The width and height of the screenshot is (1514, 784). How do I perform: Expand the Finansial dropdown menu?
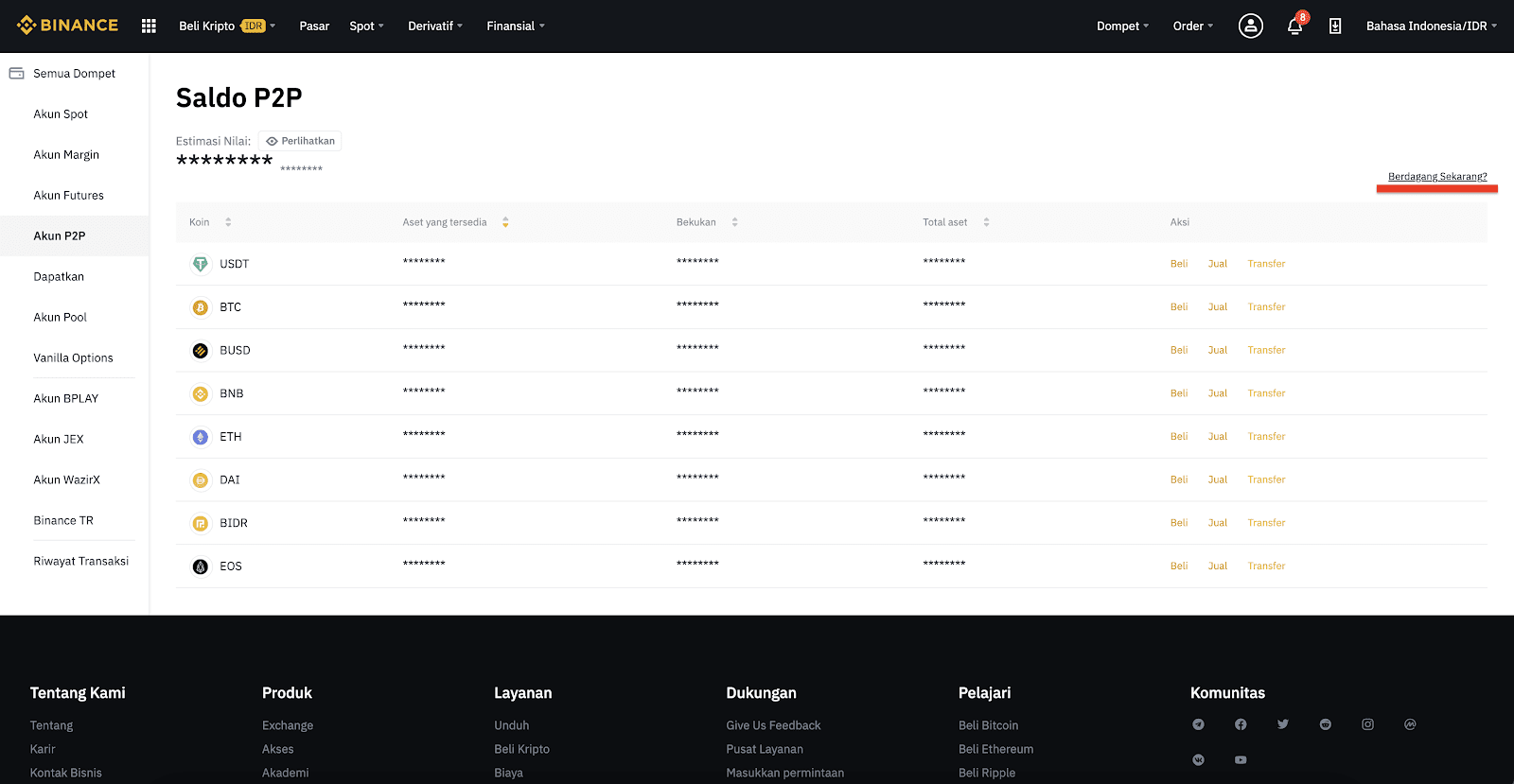click(516, 26)
